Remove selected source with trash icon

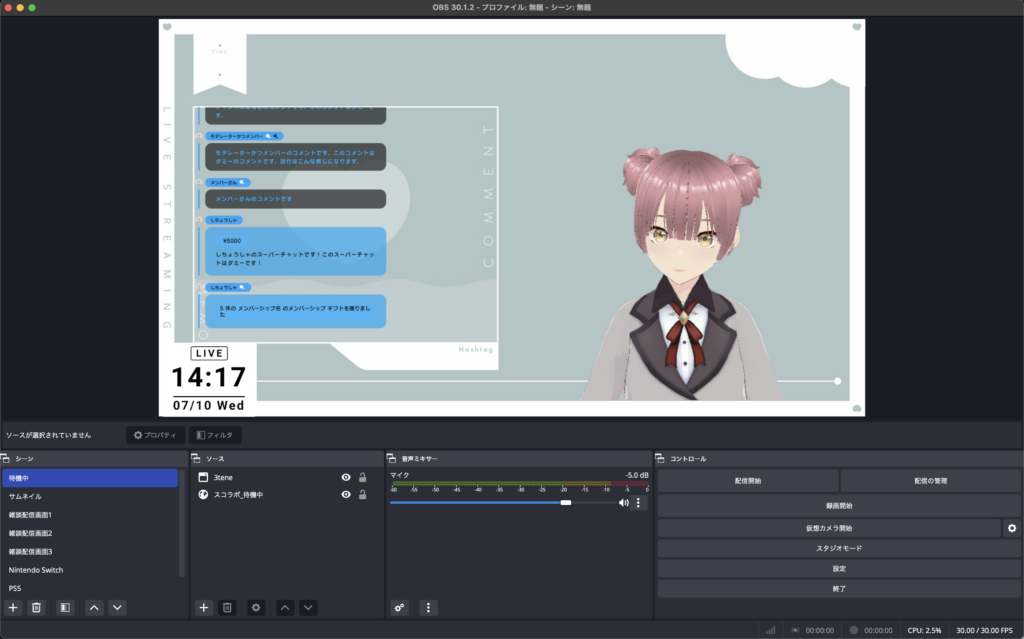pyautogui.click(x=227, y=607)
